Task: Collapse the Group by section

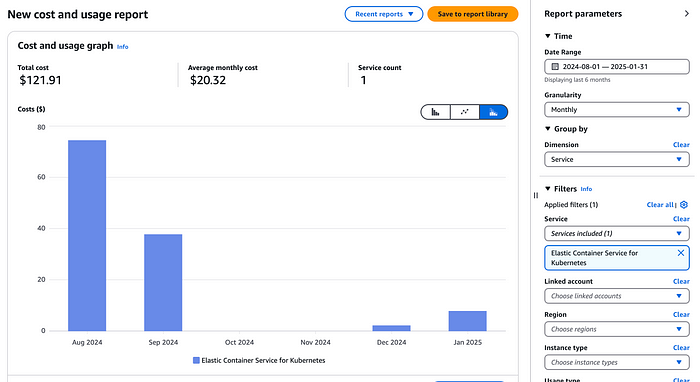Action: coord(548,129)
